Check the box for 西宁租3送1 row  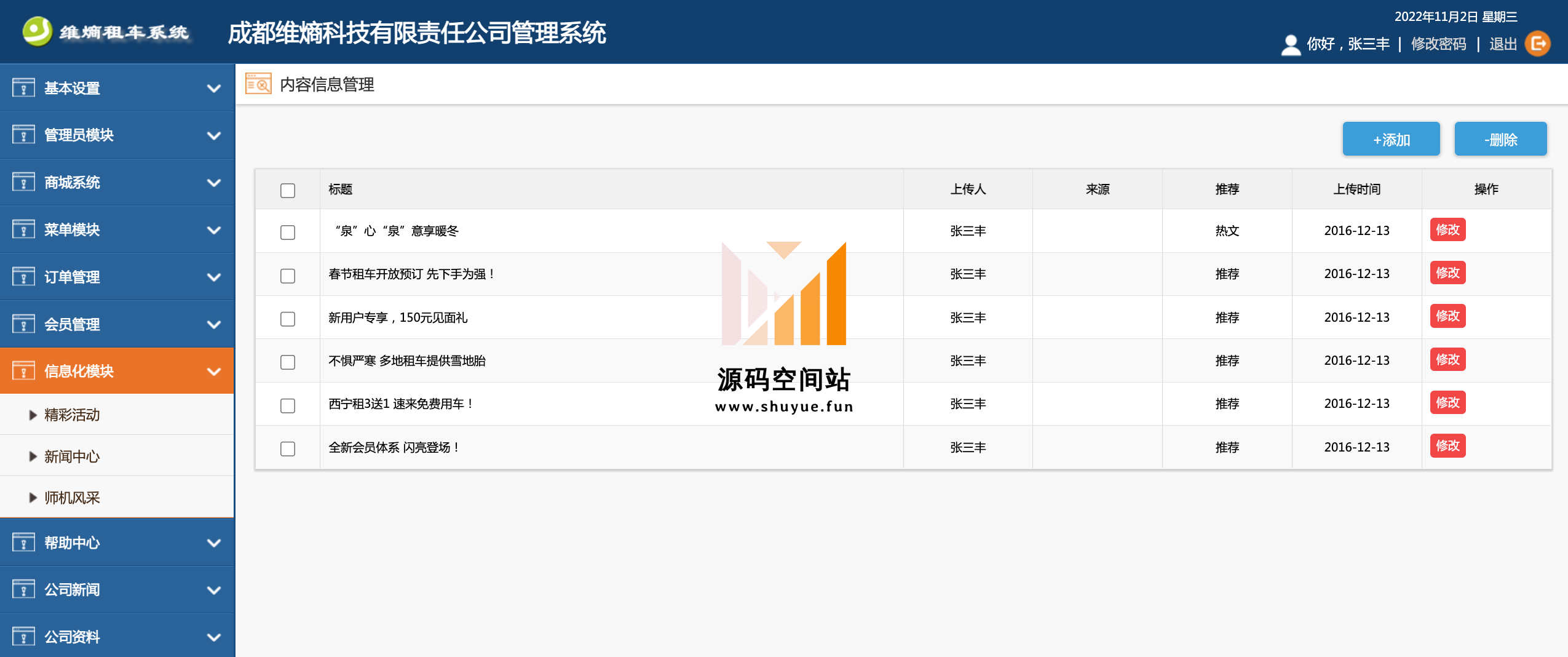click(x=288, y=405)
